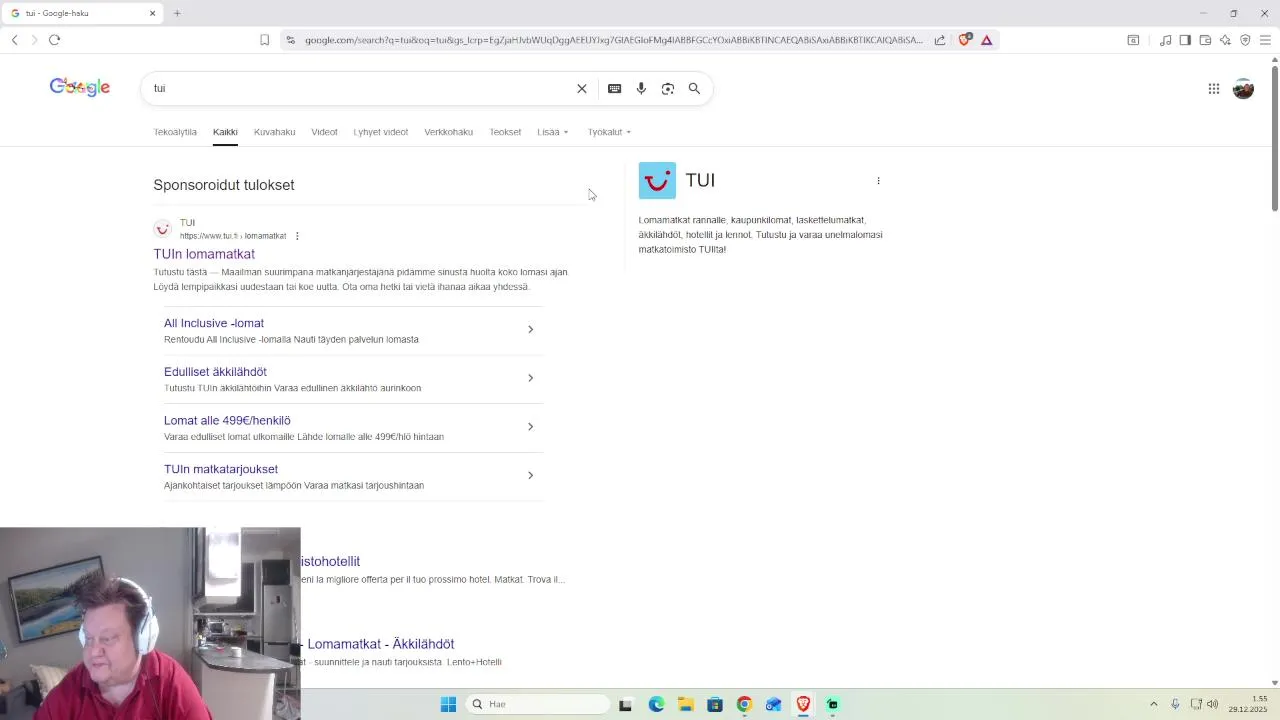Image resolution: width=1280 pixels, height=720 pixels.
Task: Clear the search box with the X icon
Action: pyautogui.click(x=582, y=88)
